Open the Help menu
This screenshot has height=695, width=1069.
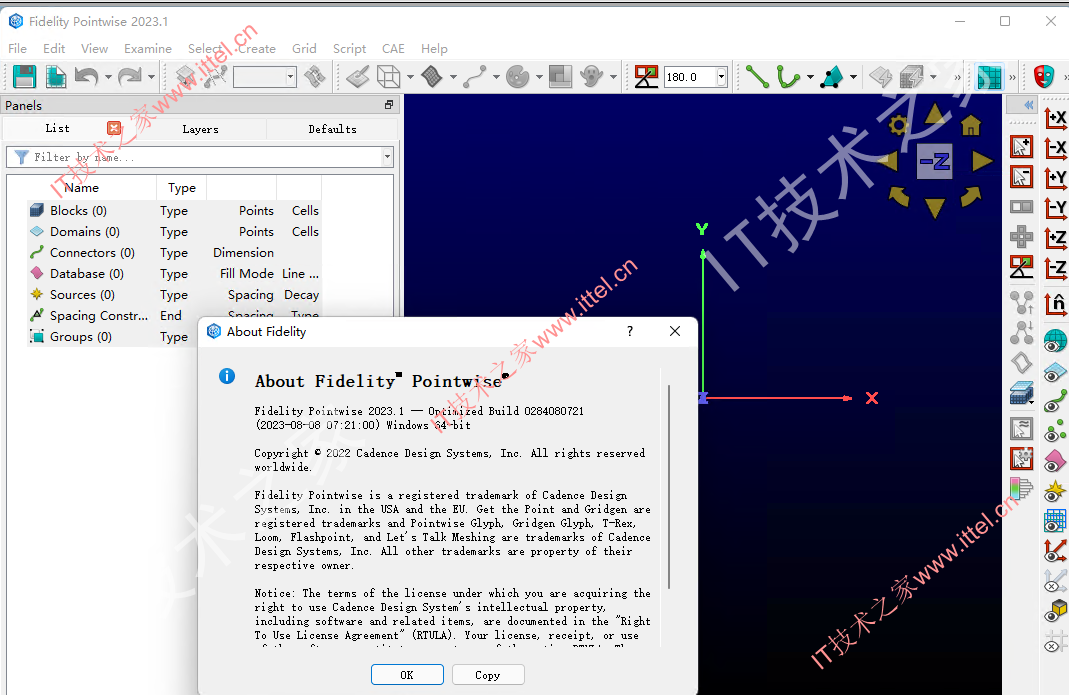coord(434,48)
